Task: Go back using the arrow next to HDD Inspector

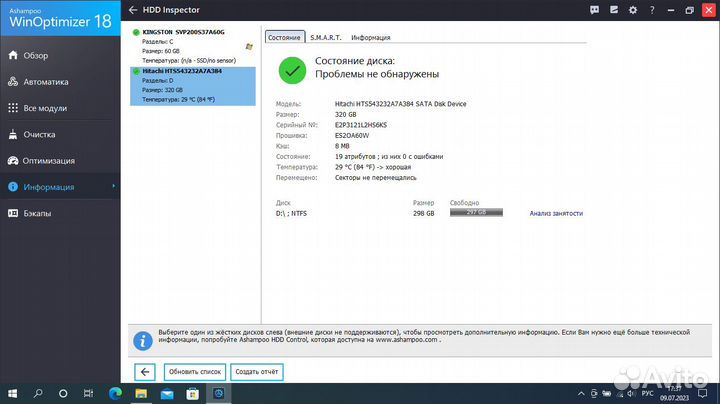Action: click(x=133, y=10)
